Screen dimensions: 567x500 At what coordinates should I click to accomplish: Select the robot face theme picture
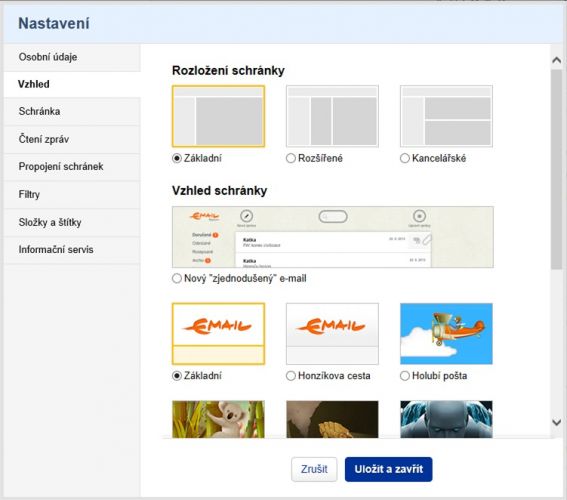click(x=446, y=419)
